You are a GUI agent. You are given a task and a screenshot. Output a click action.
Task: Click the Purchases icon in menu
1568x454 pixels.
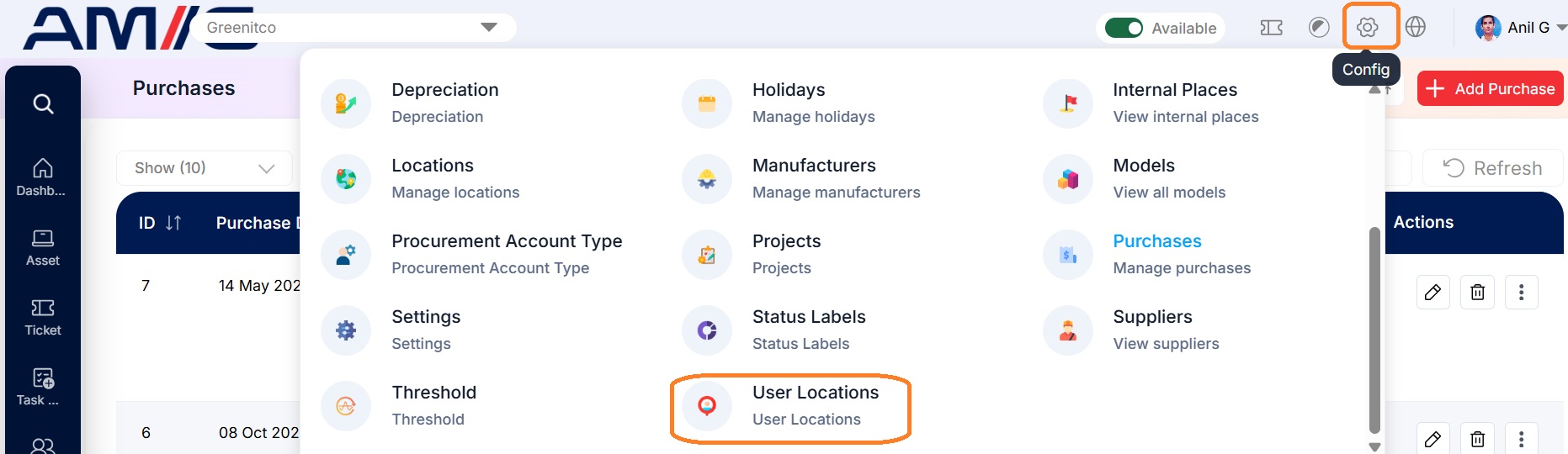1068,255
